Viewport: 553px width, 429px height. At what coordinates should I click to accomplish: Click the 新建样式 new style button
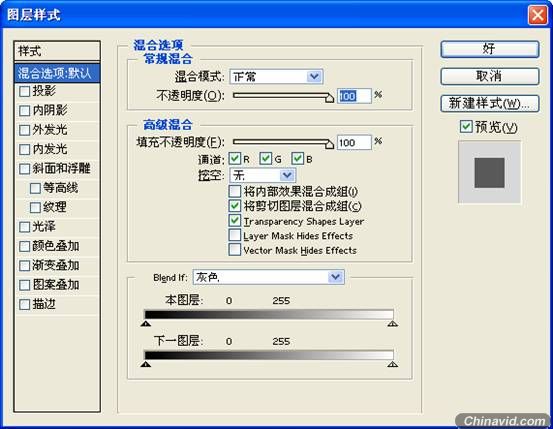[x=490, y=104]
